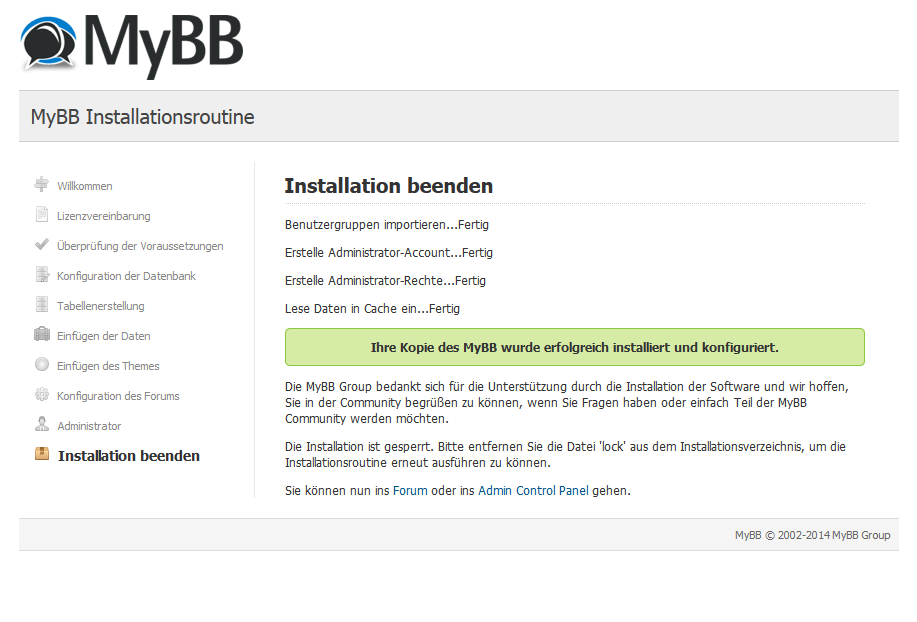Select the Konfiguration des Forums step
This screenshot has height=622, width=917.
click(118, 396)
